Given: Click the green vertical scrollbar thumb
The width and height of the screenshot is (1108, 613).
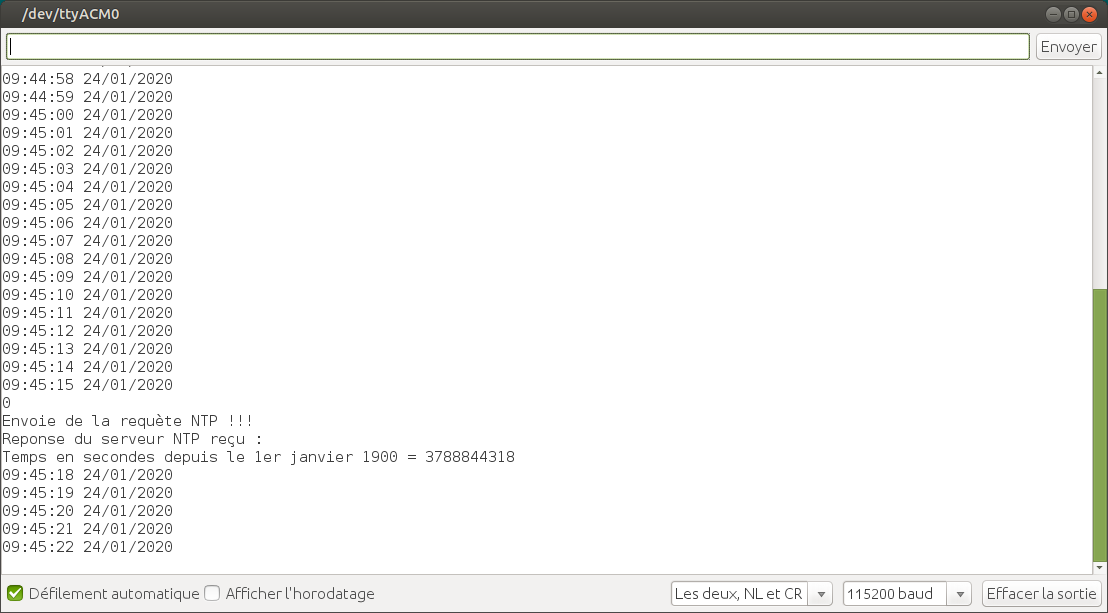Looking at the screenshot, I should (x=1100, y=420).
